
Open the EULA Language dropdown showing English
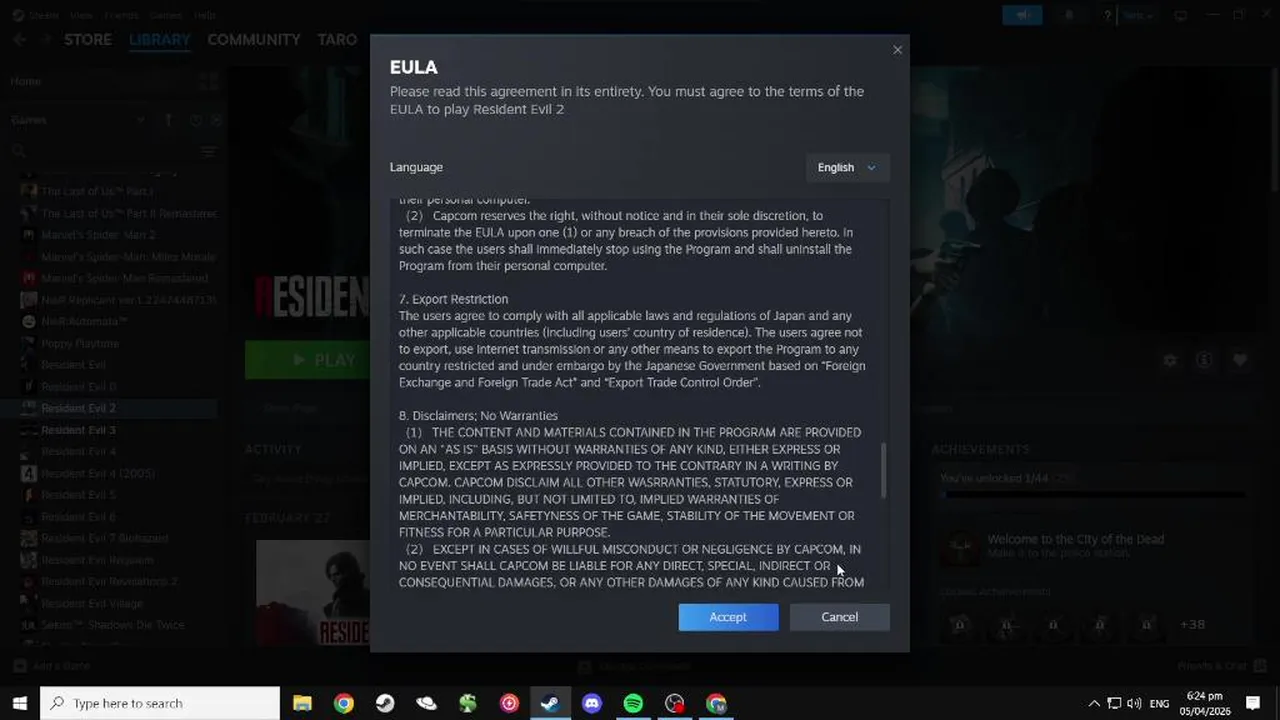click(847, 167)
